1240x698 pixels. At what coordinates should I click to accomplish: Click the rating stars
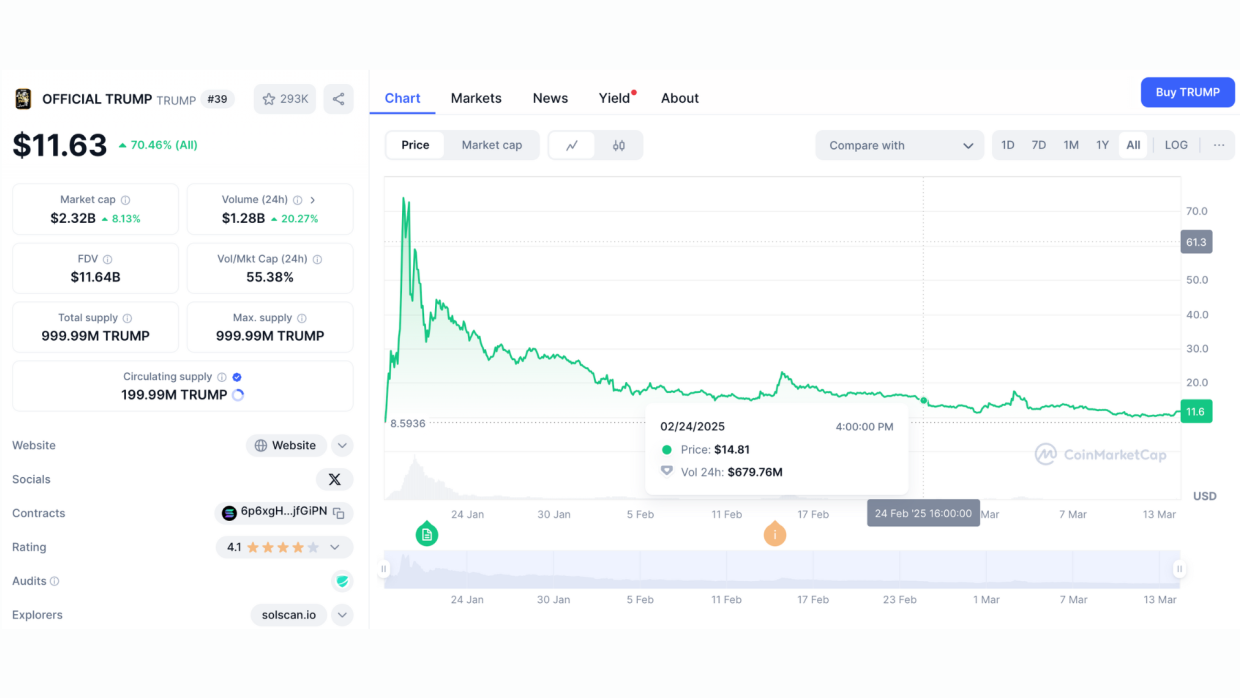point(283,548)
